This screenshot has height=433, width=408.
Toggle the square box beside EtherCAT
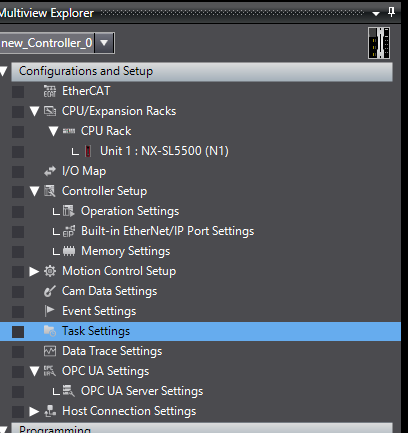tap(18, 92)
